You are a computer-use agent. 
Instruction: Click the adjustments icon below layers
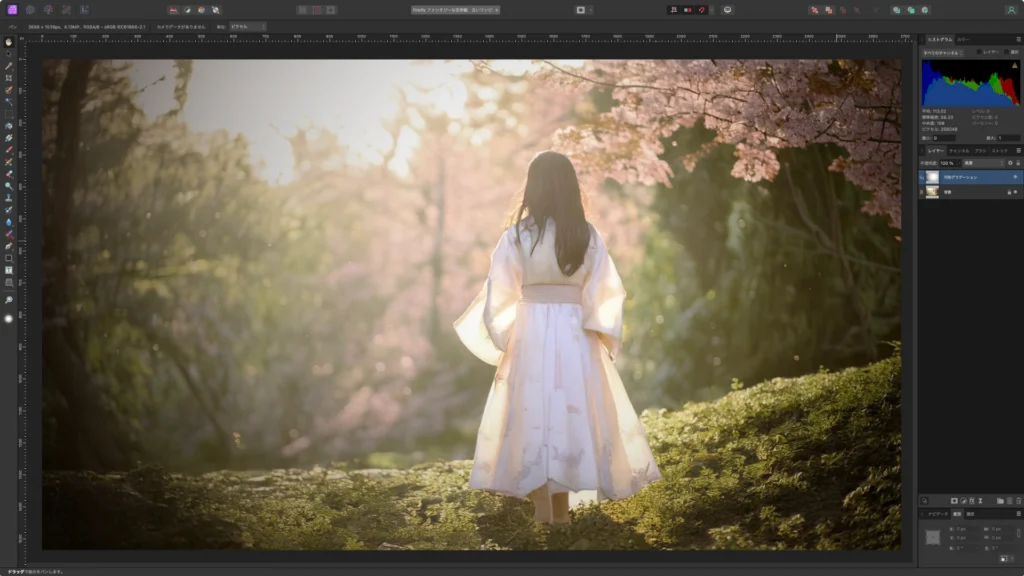(x=964, y=500)
